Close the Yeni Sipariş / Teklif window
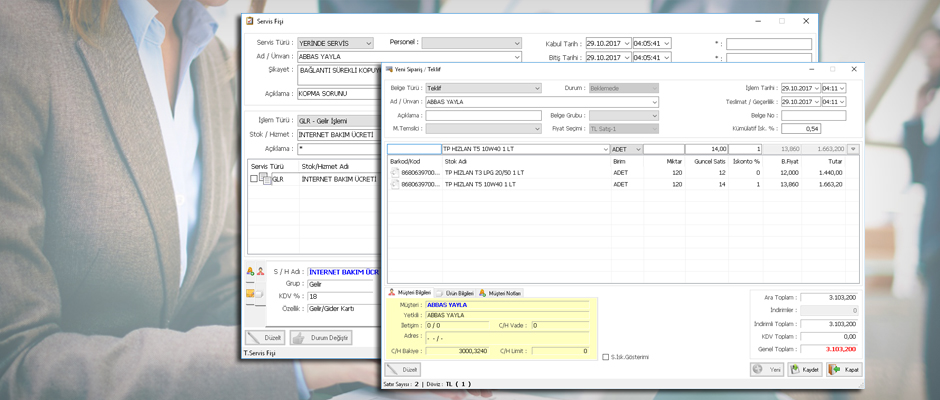Image resolution: width=940 pixels, height=400 pixels. [853, 69]
